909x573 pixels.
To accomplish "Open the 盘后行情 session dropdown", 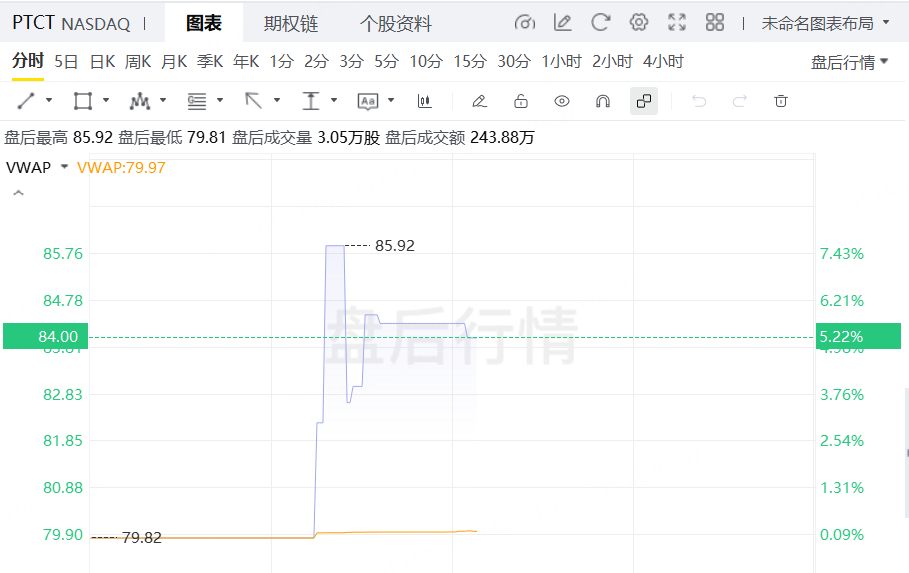I will point(849,62).
